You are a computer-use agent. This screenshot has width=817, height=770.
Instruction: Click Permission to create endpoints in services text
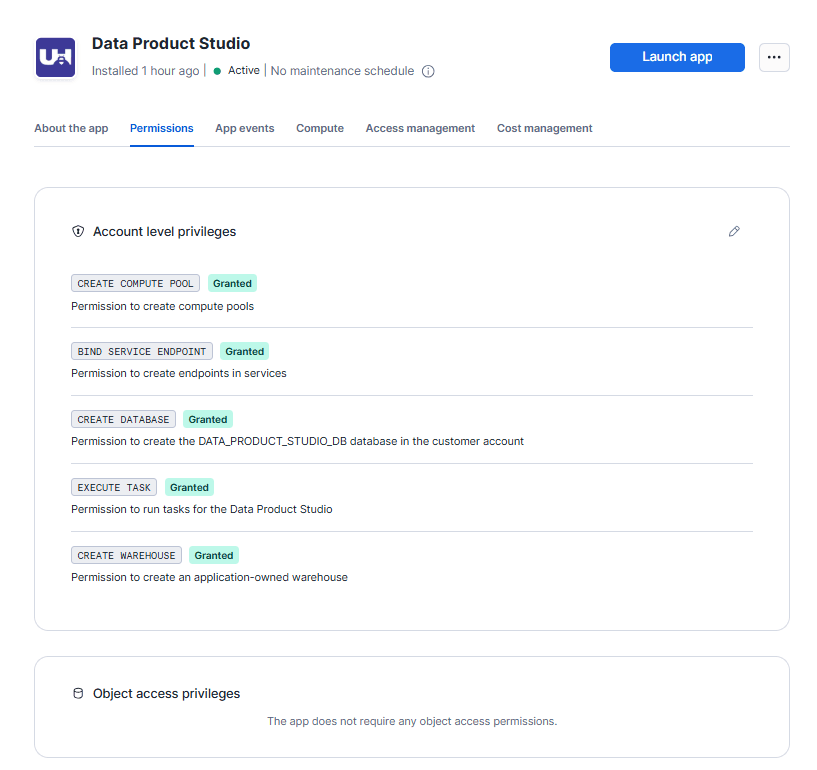click(179, 374)
